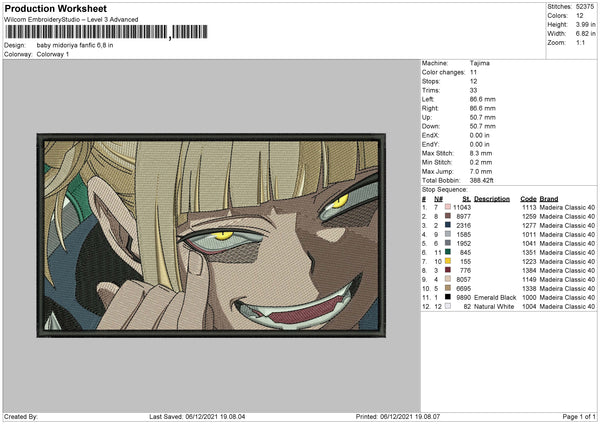Click the Trims value 33

point(473,90)
